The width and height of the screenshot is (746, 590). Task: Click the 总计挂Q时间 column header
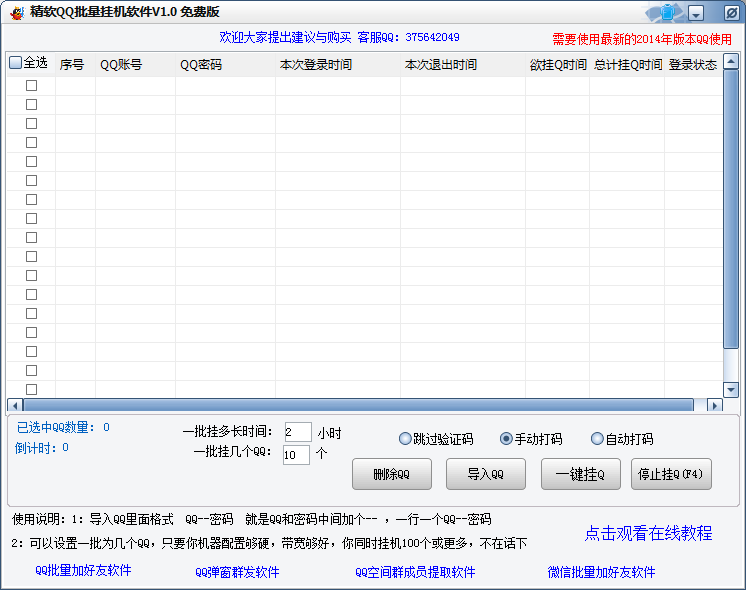[627, 65]
